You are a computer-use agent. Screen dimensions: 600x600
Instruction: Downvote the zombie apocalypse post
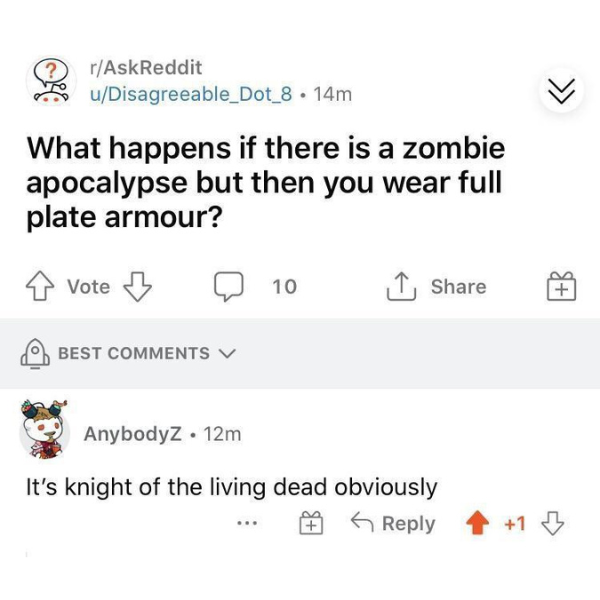tap(137, 287)
